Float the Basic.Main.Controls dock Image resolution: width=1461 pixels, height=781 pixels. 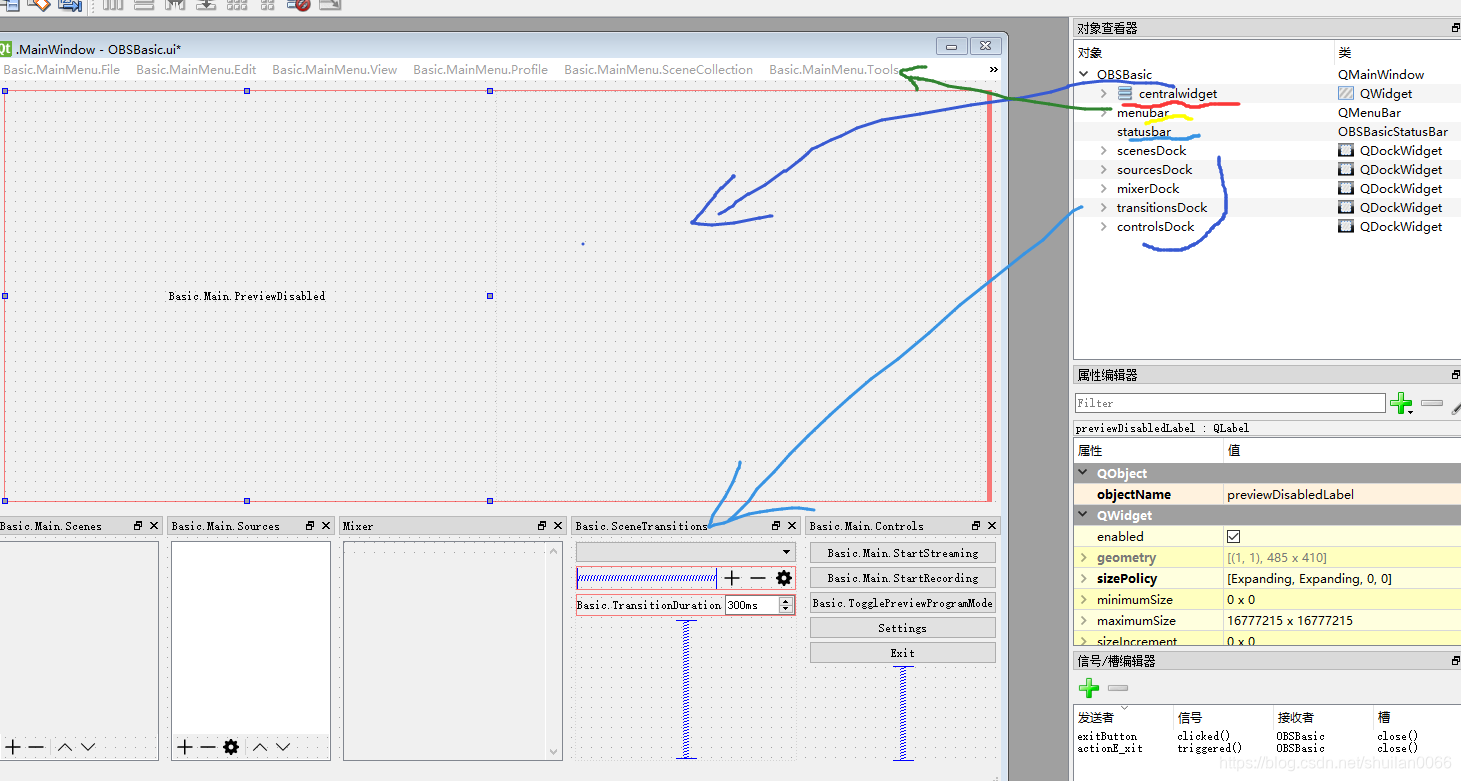[976, 526]
